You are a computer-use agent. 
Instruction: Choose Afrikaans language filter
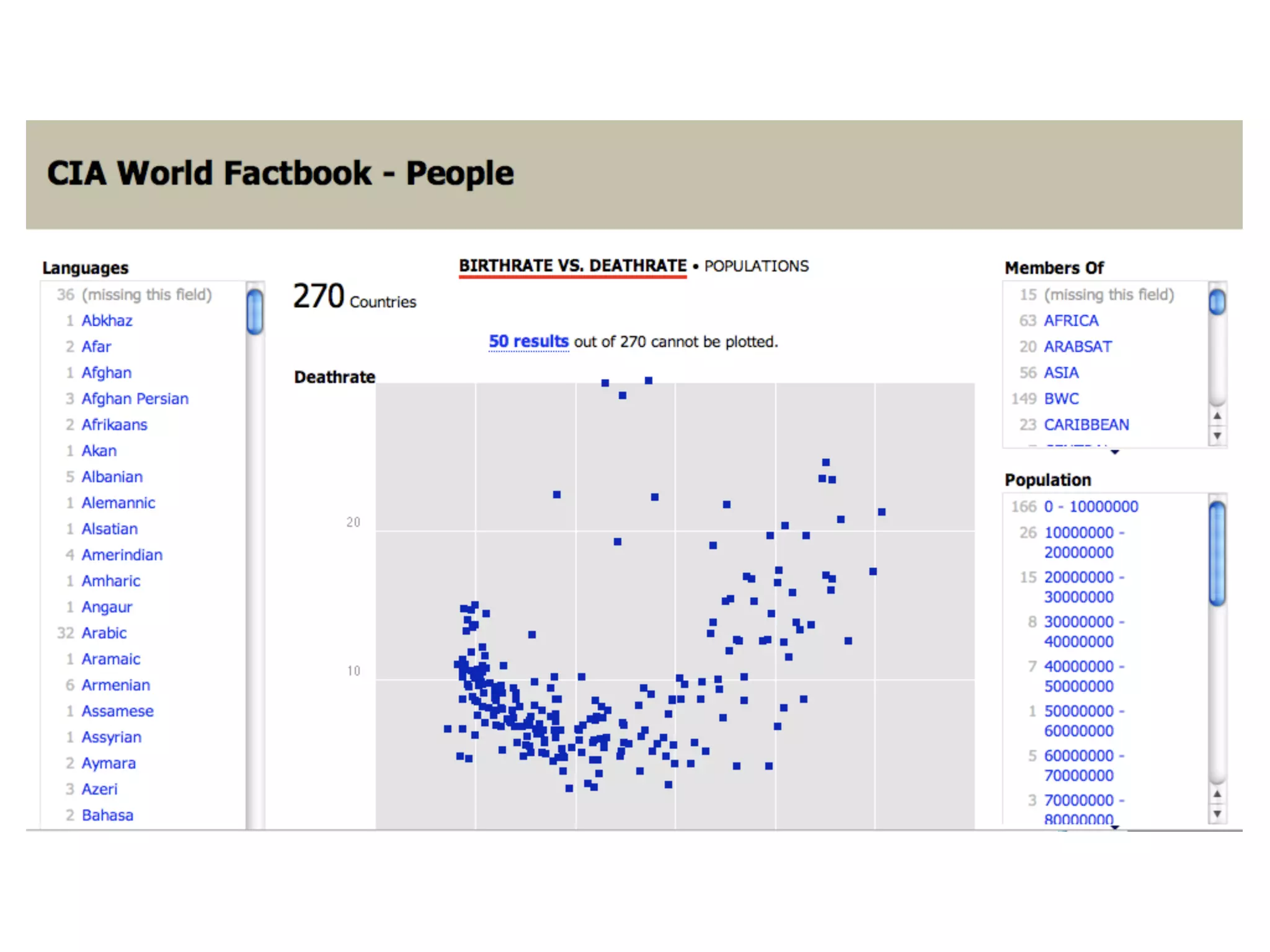115,425
